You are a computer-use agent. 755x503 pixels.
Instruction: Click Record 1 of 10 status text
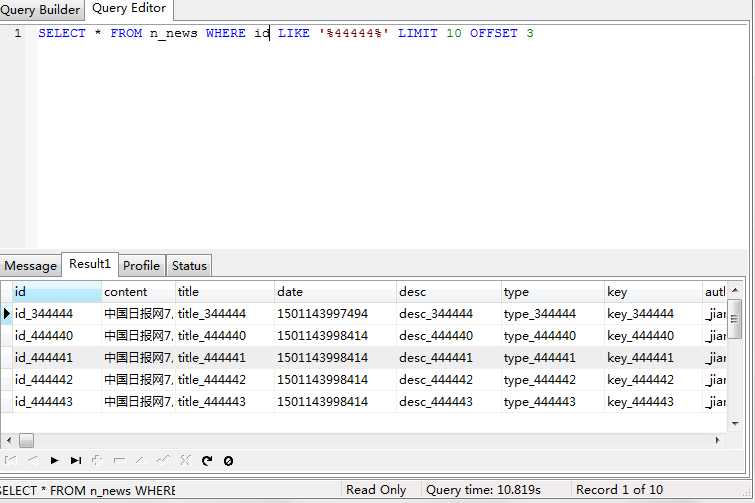click(619, 490)
